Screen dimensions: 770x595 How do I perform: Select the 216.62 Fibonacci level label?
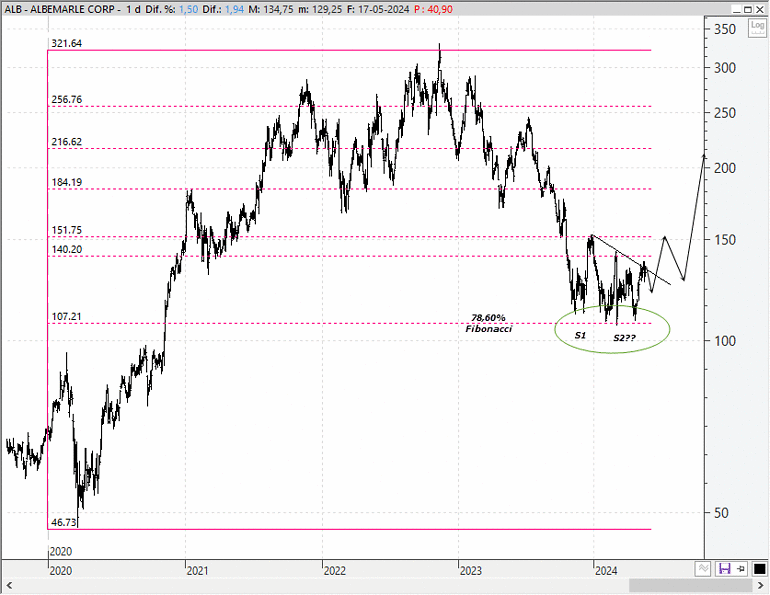tap(67, 142)
